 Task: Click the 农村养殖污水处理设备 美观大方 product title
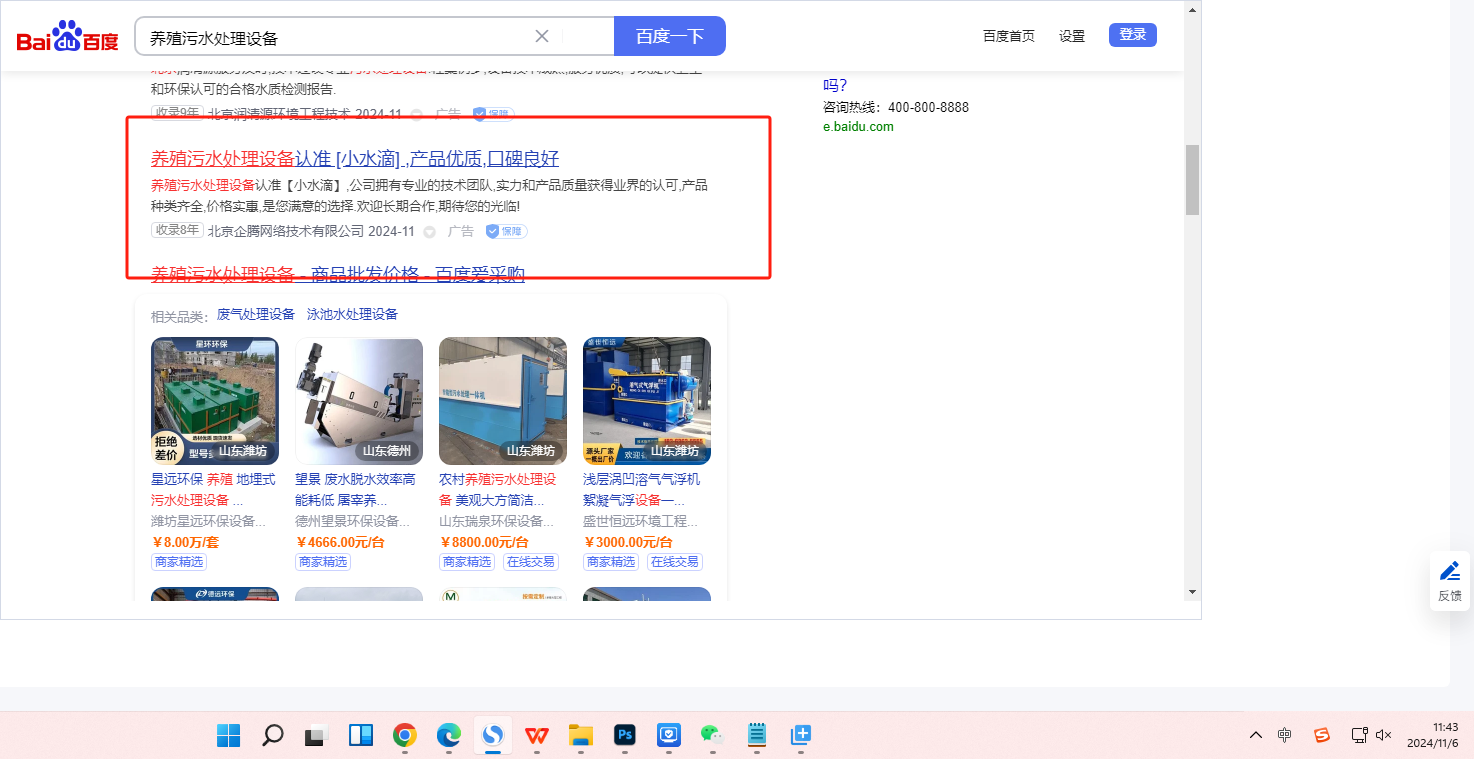(497, 489)
